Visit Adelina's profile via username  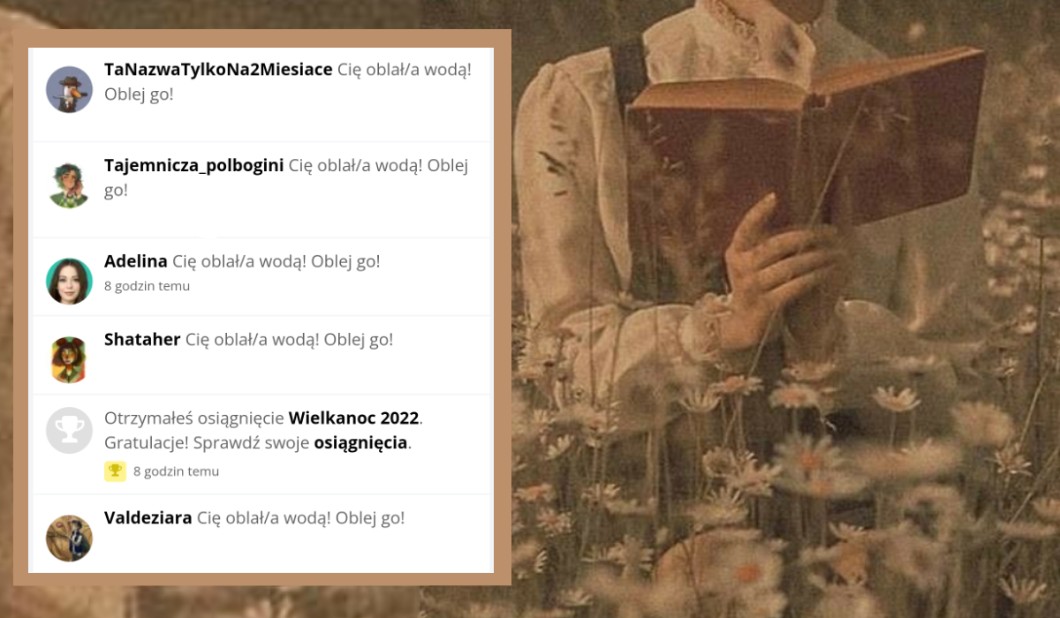point(136,261)
